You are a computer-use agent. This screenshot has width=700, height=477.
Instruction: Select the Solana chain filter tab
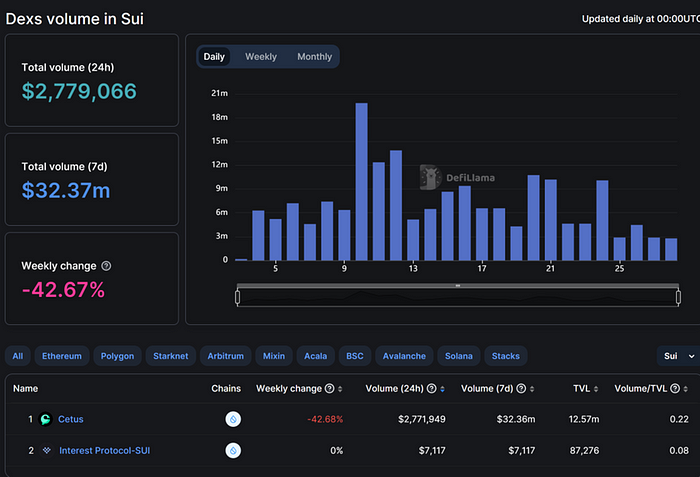click(460, 356)
